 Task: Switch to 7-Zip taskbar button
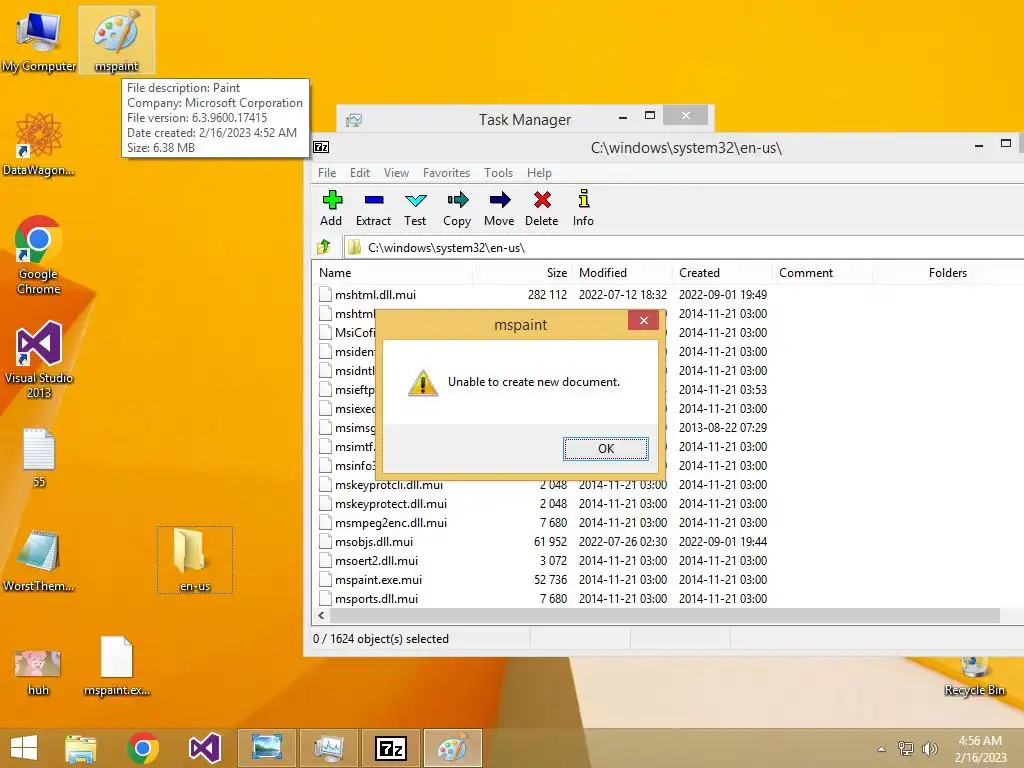pyautogui.click(x=391, y=748)
